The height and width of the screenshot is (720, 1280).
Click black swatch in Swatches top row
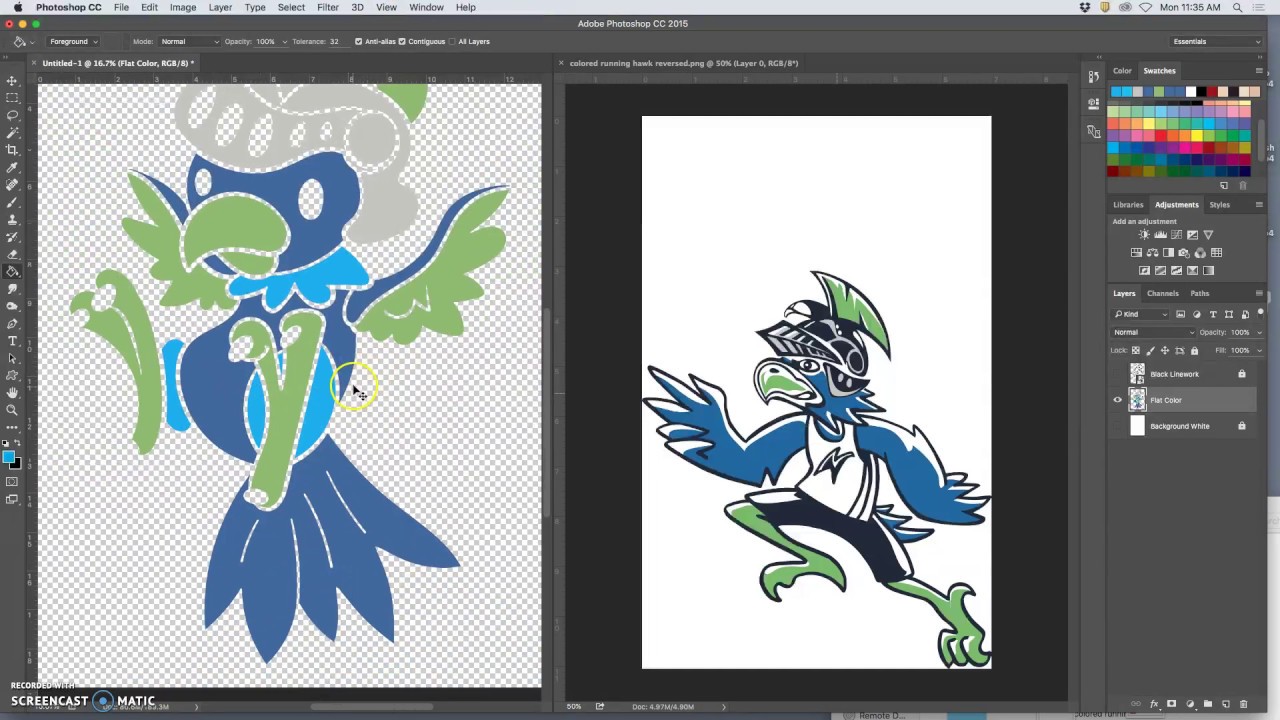point(1201,92)
